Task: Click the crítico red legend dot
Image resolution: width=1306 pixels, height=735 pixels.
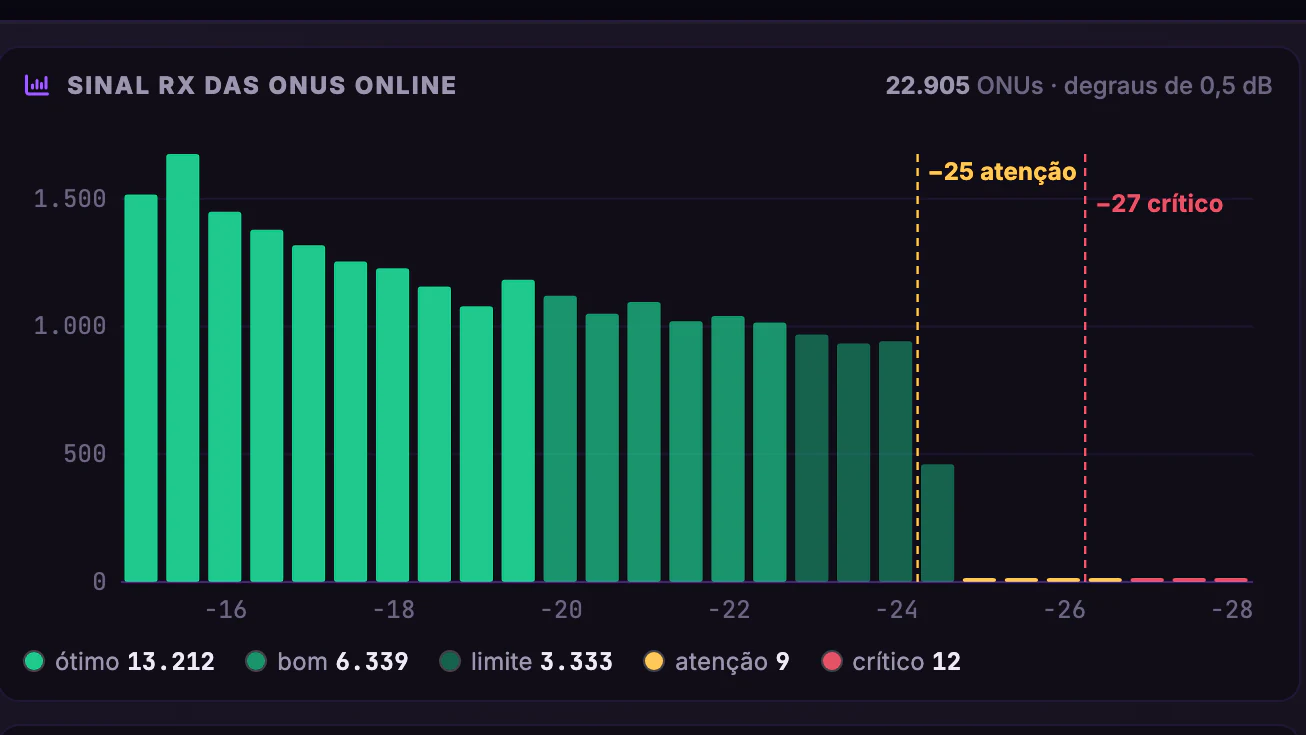Action: (832, 661)
